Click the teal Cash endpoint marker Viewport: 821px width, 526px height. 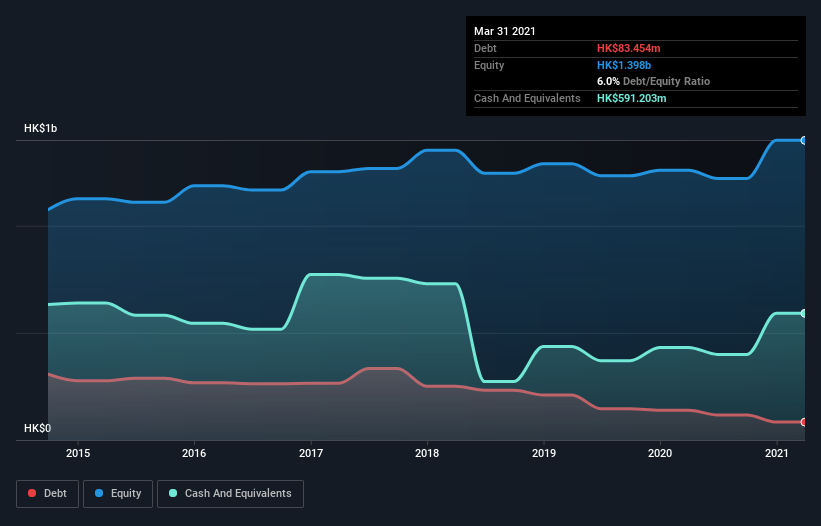click(x=804, y=314)
